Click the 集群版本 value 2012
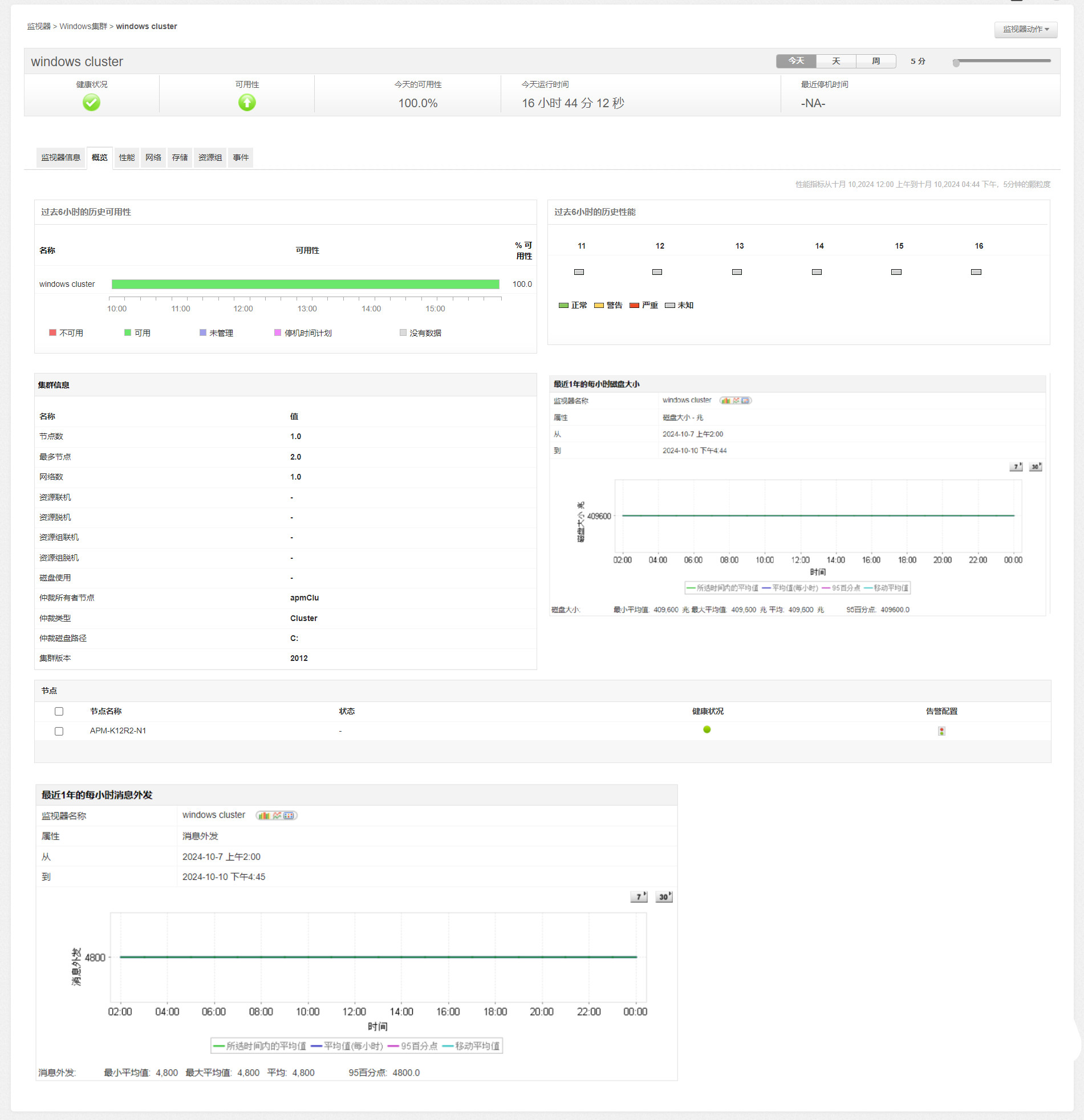 (x=299, y=658)
